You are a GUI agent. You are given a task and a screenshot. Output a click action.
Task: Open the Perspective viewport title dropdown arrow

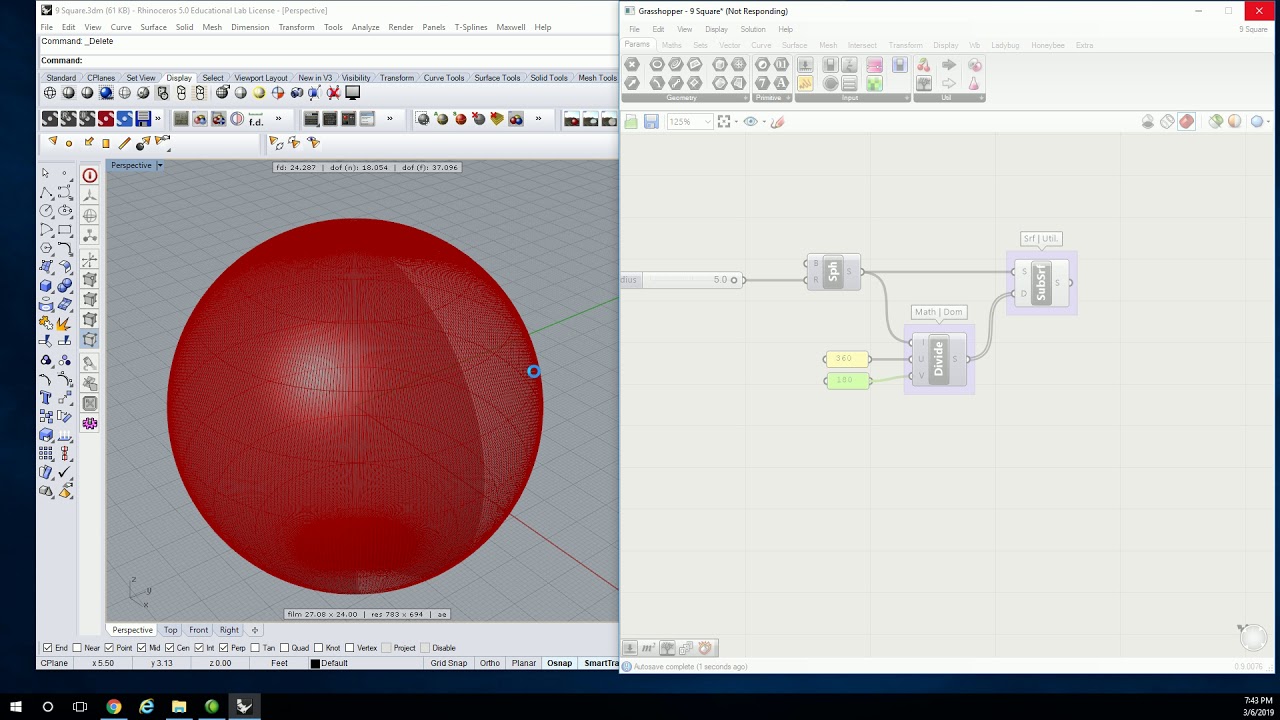click(159, 165)
